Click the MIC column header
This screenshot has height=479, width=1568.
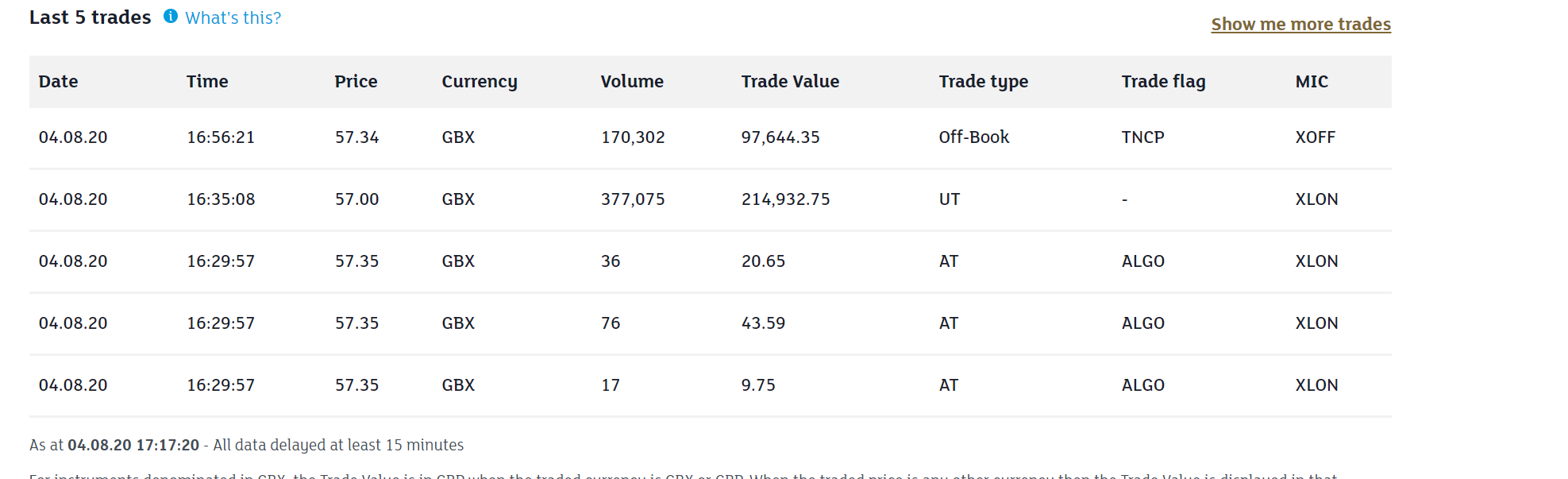tap(1312, 82)
